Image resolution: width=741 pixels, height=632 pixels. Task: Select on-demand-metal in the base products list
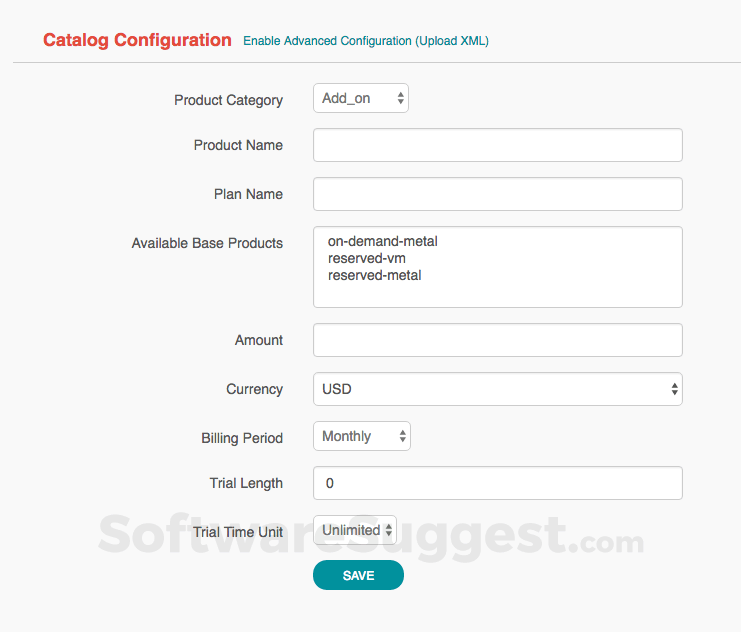coord(383,241)
